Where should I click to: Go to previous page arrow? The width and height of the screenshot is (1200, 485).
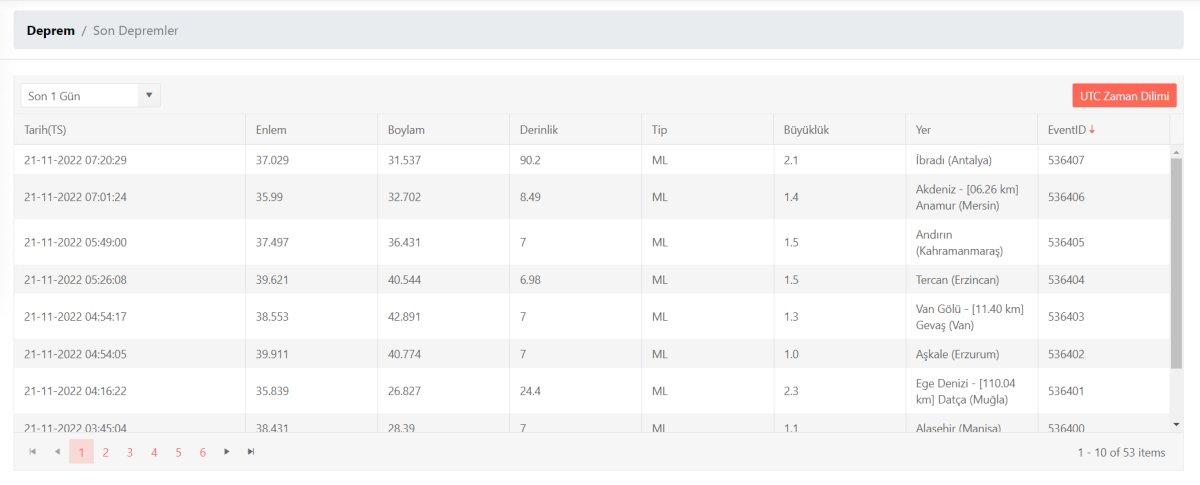click(x=57, y=452)
